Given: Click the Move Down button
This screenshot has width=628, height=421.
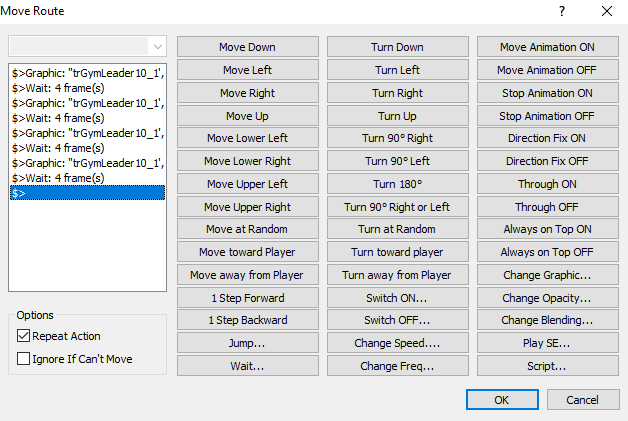Looking at the screenshot, I should (x=248, y=47).
